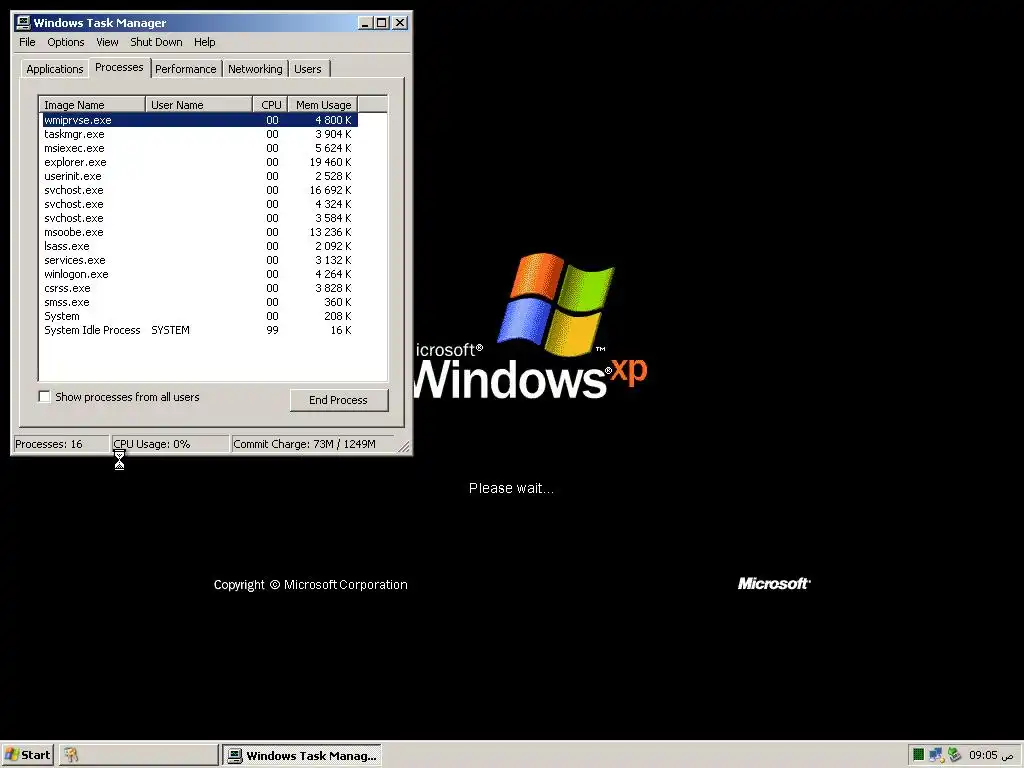Click the taskbar clock showing 09:05
Screen dimensions: 1024x768
[991, 755]
